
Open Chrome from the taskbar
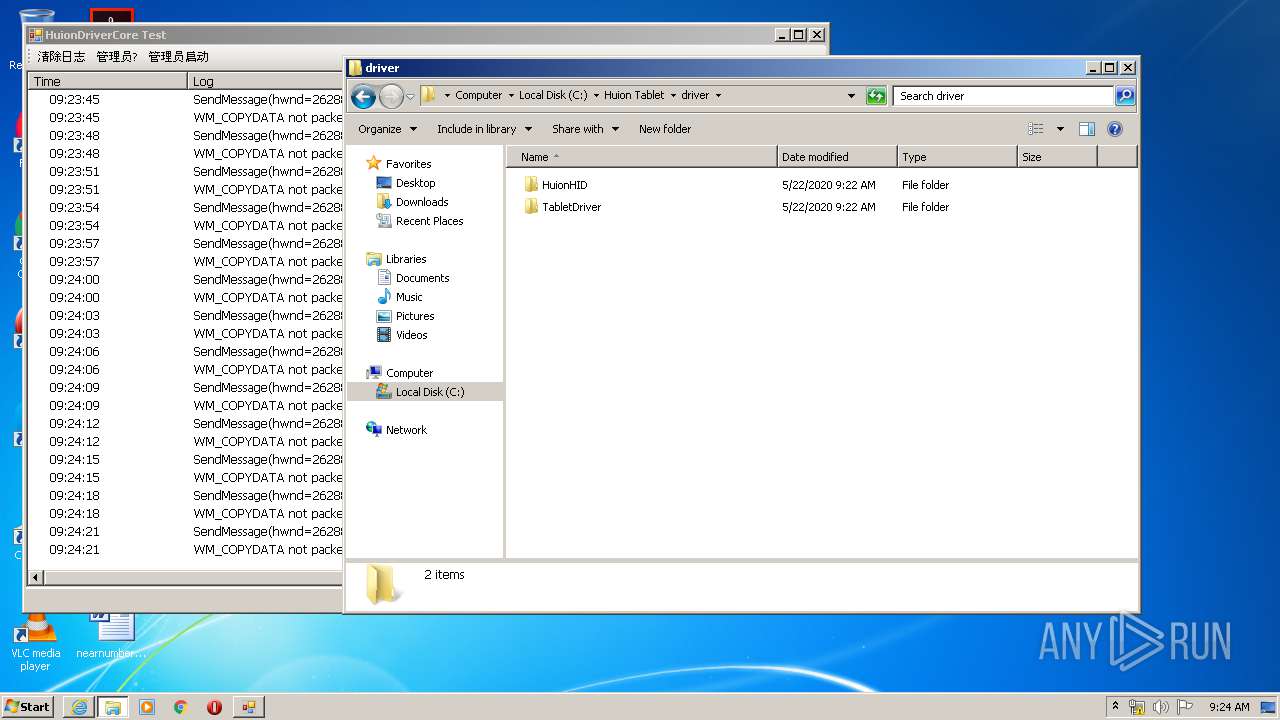[x=181, y=707]
